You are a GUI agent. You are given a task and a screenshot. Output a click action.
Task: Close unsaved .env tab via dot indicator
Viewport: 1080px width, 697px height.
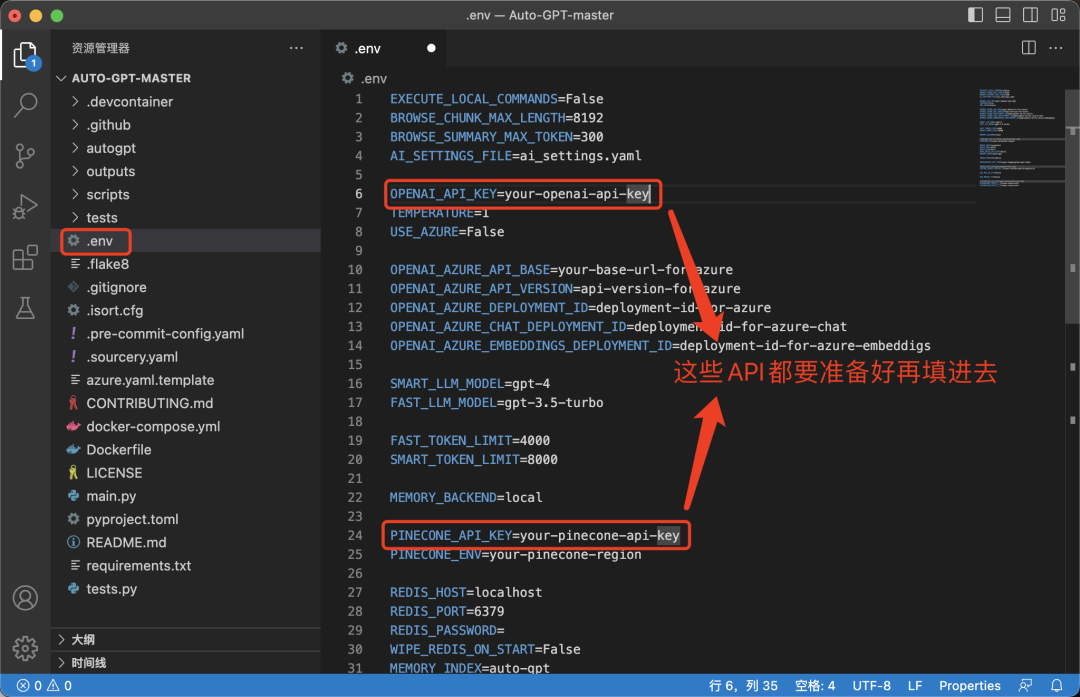click(x=431, y=48)
